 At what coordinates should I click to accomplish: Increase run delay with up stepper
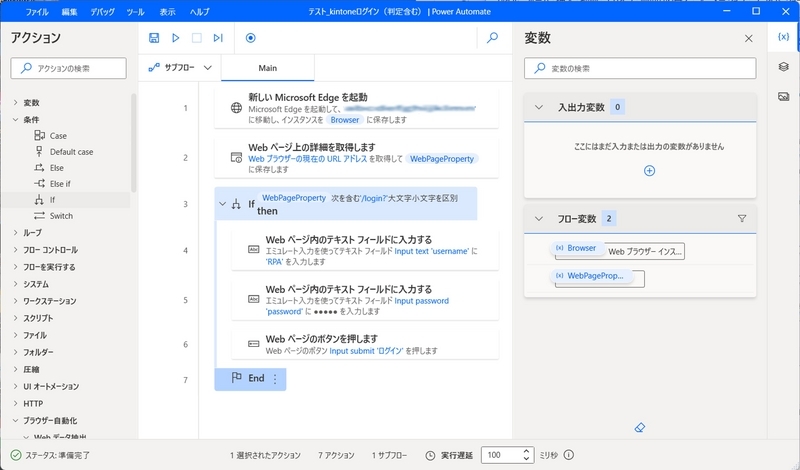point(527,451)
